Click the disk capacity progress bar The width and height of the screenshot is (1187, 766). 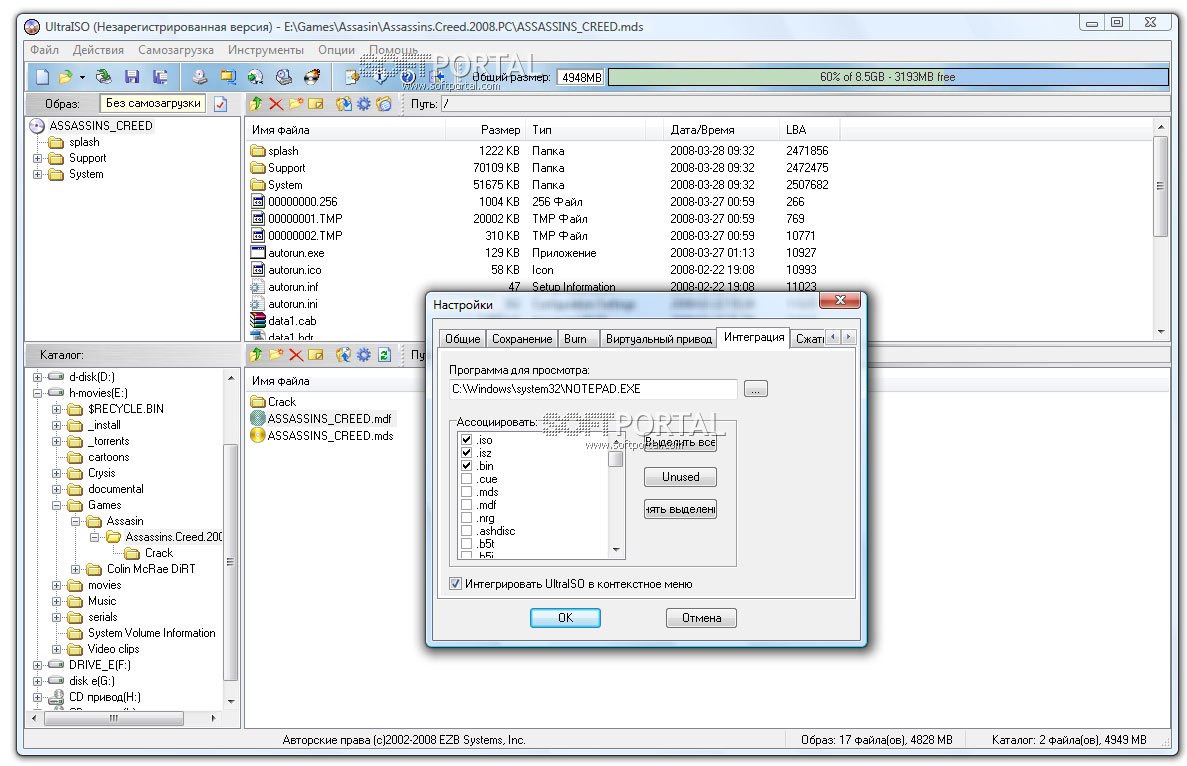click(x=888, y=77)
